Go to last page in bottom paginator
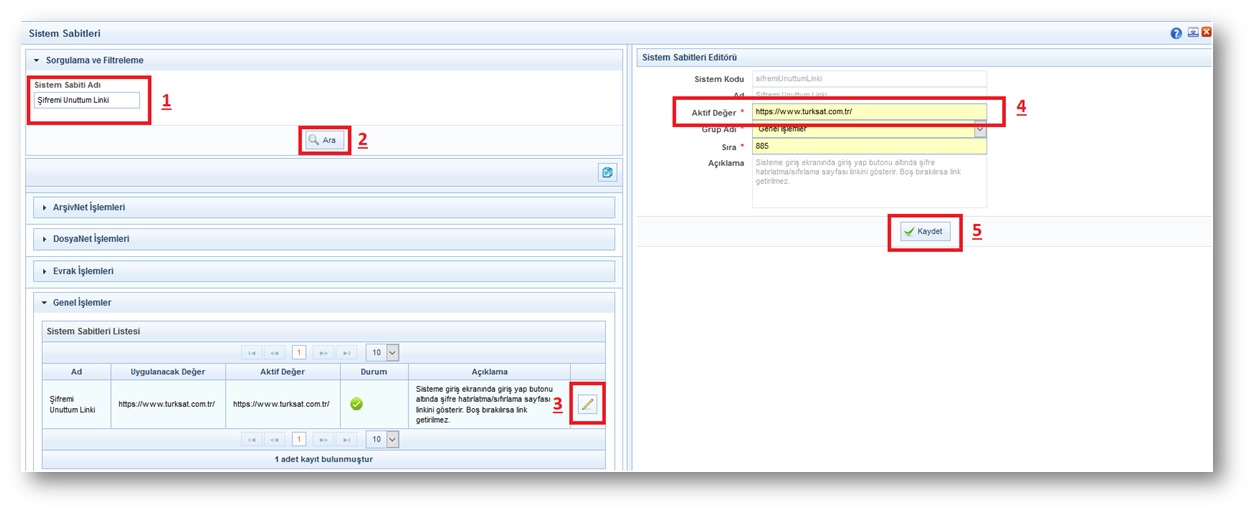The image size is (1255, 514). 346,440
